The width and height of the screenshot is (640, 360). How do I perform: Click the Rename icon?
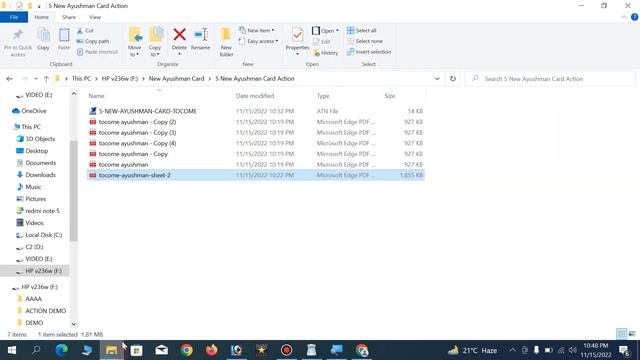point(200,35)
